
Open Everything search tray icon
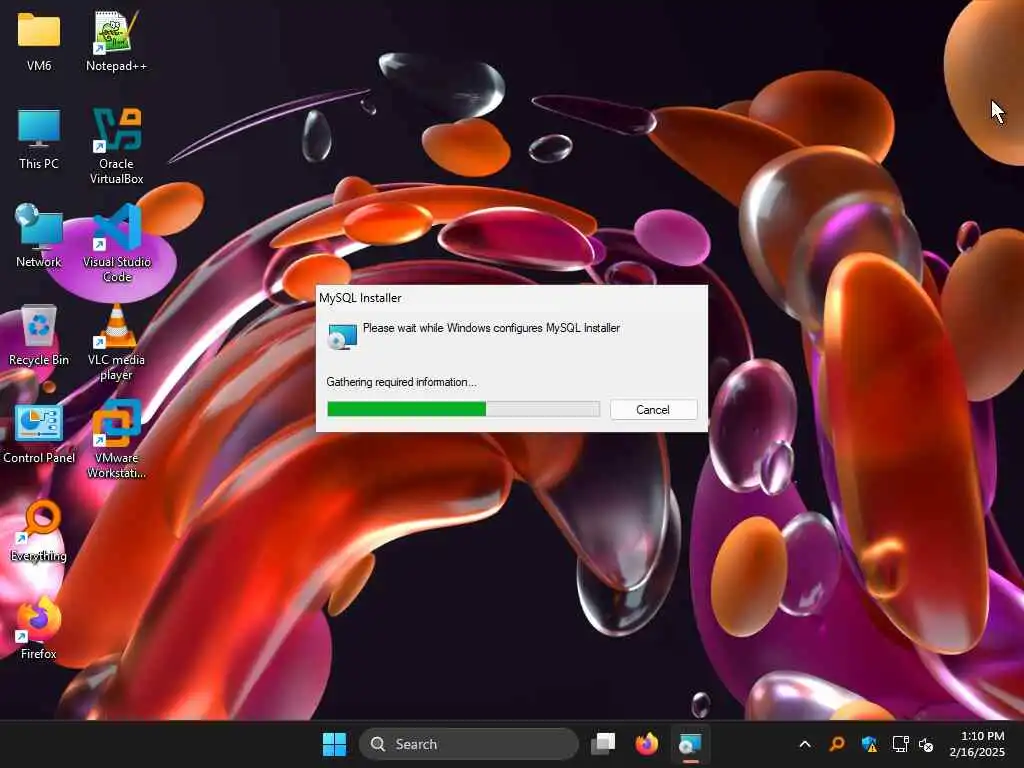click(837, 744)
